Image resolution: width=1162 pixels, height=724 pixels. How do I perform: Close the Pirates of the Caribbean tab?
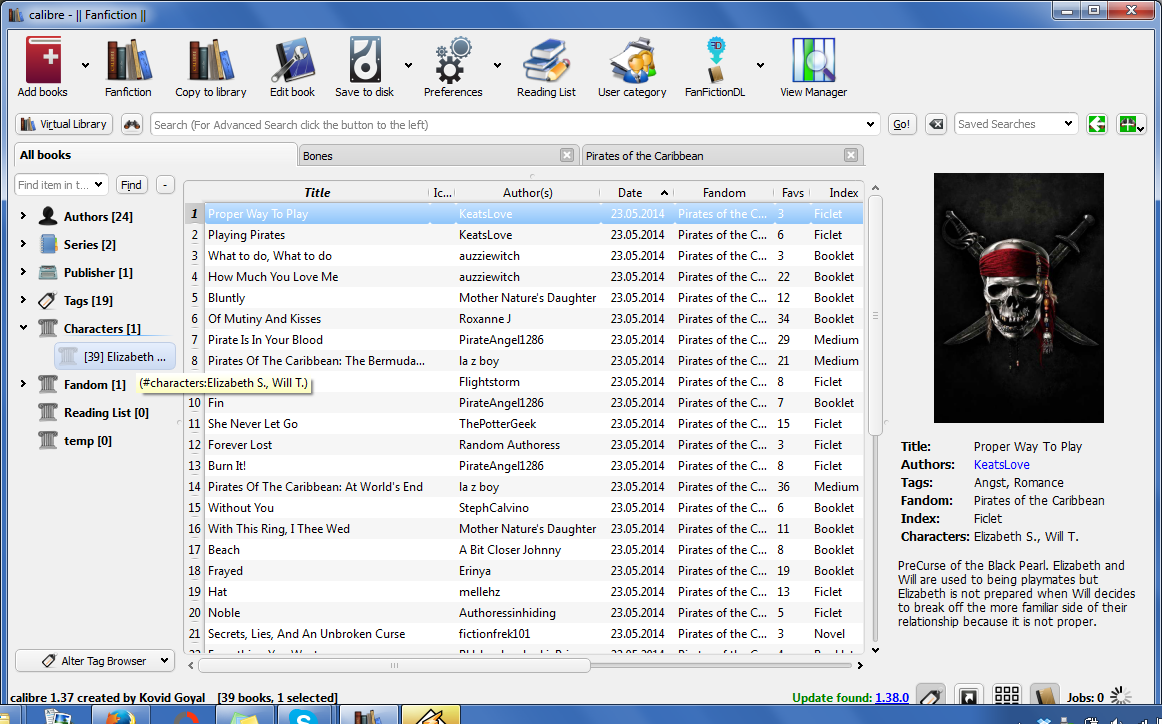point(851,155)
